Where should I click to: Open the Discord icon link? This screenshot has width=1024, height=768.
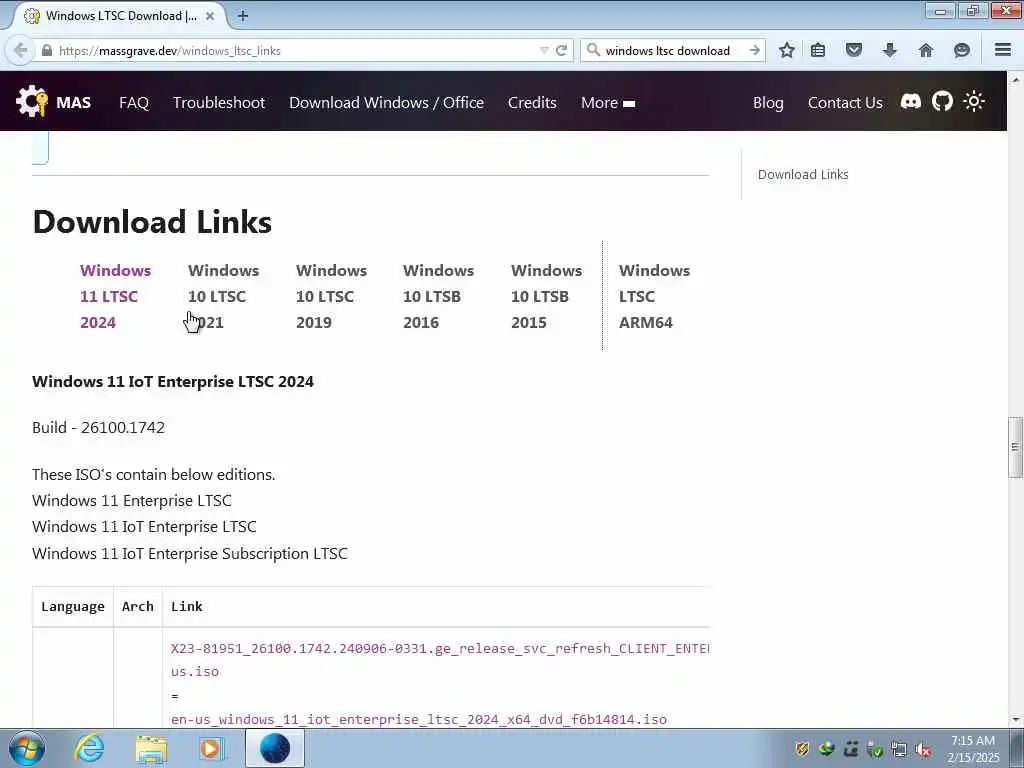(910, 102)
